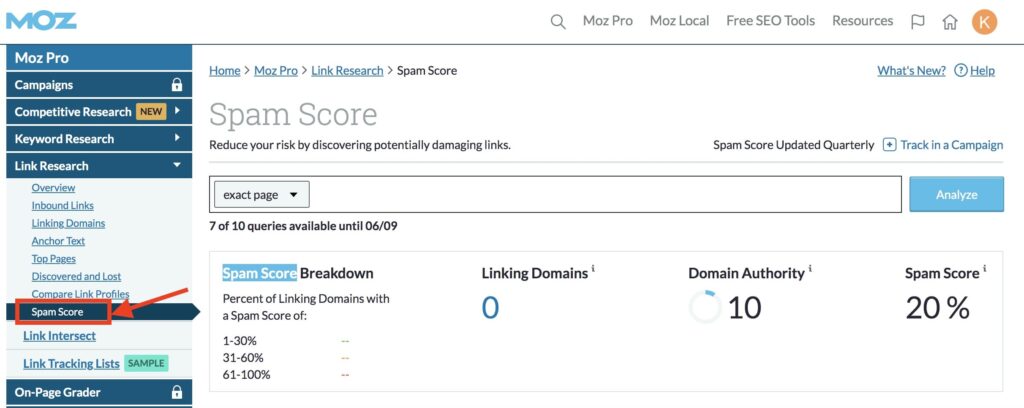Image resolution: width=1024 pixels, height=408 pixels.
Task: Click the Campaigns lock icon
Action: (x=176, y=85)
